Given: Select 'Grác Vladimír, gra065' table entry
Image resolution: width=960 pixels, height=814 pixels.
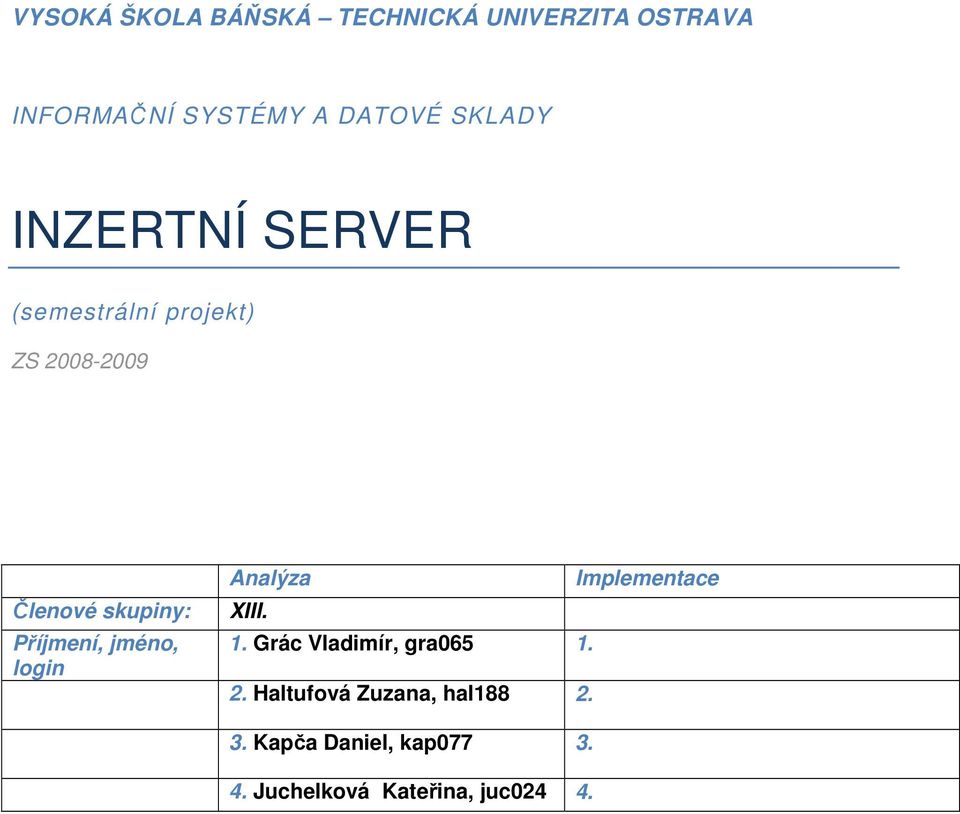Looking at the screenshot, I should point(363,643).
